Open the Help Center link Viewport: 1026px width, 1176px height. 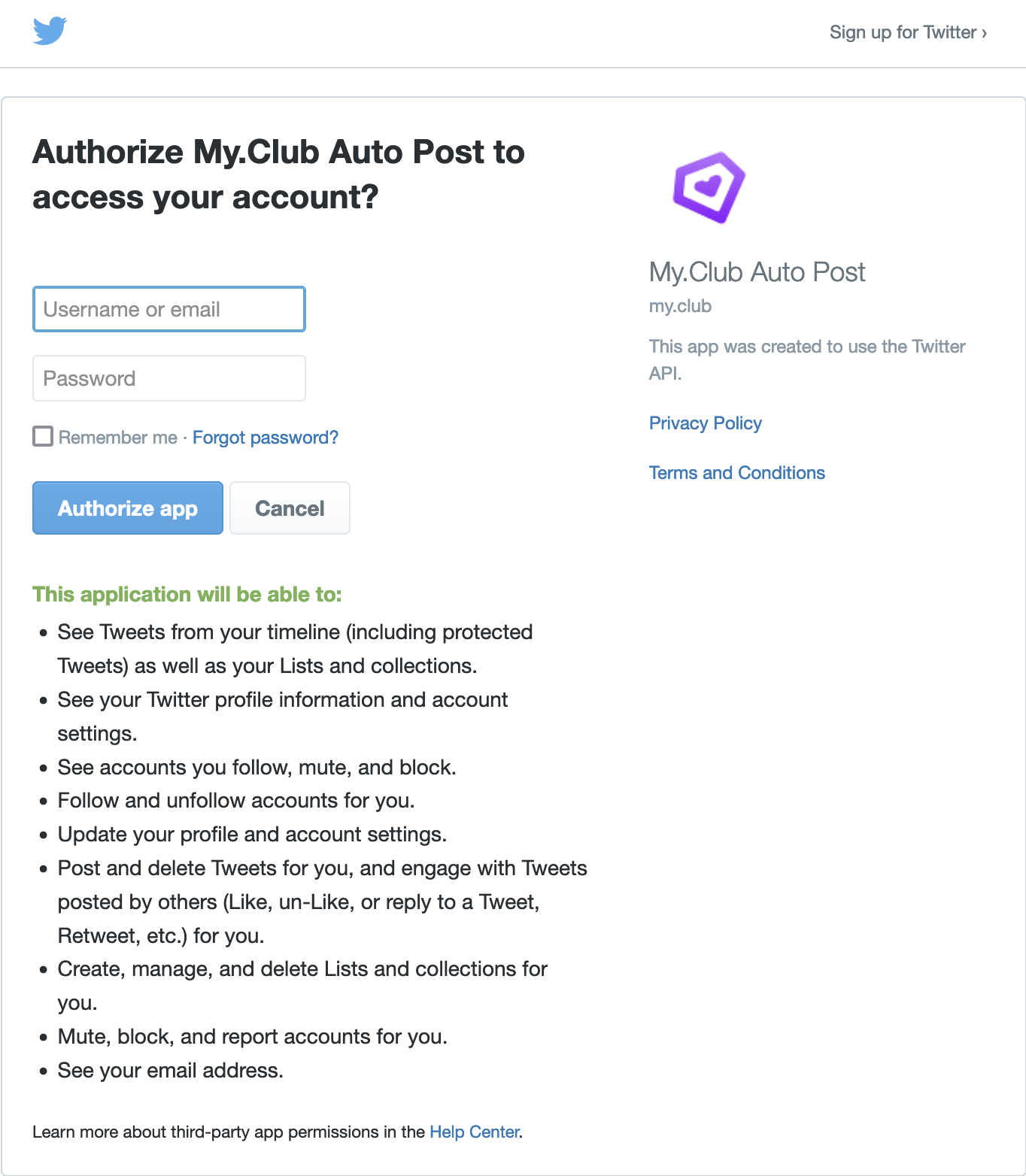[x=475, y=1132]
